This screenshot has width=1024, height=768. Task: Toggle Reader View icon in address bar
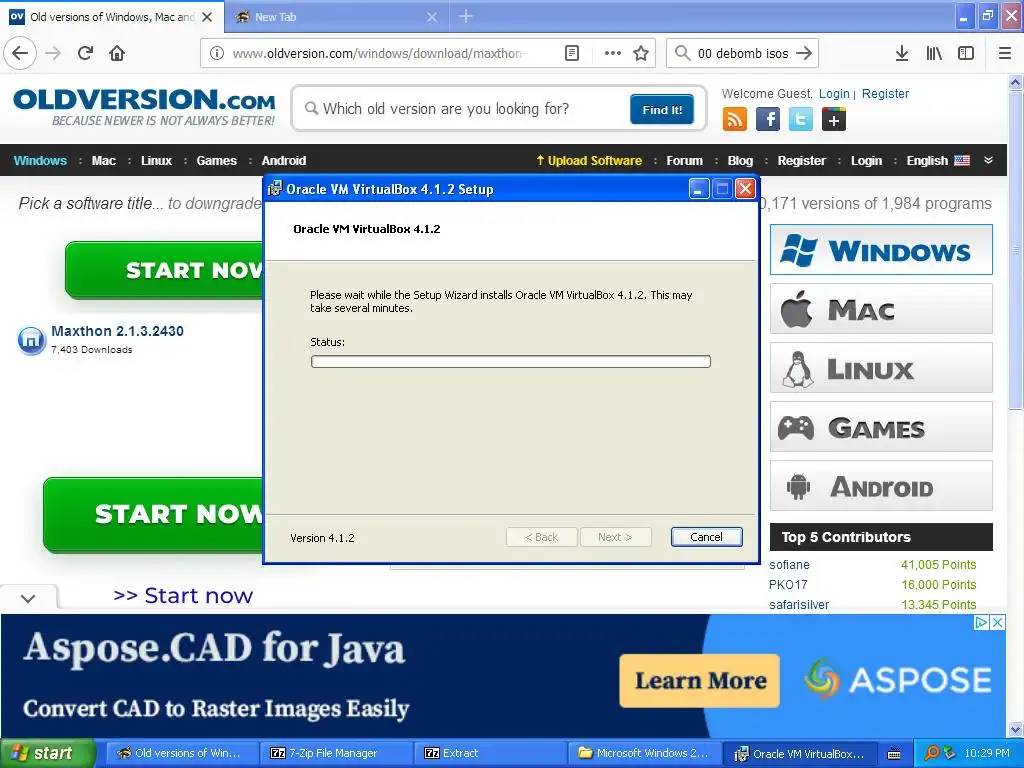point(571,53)
